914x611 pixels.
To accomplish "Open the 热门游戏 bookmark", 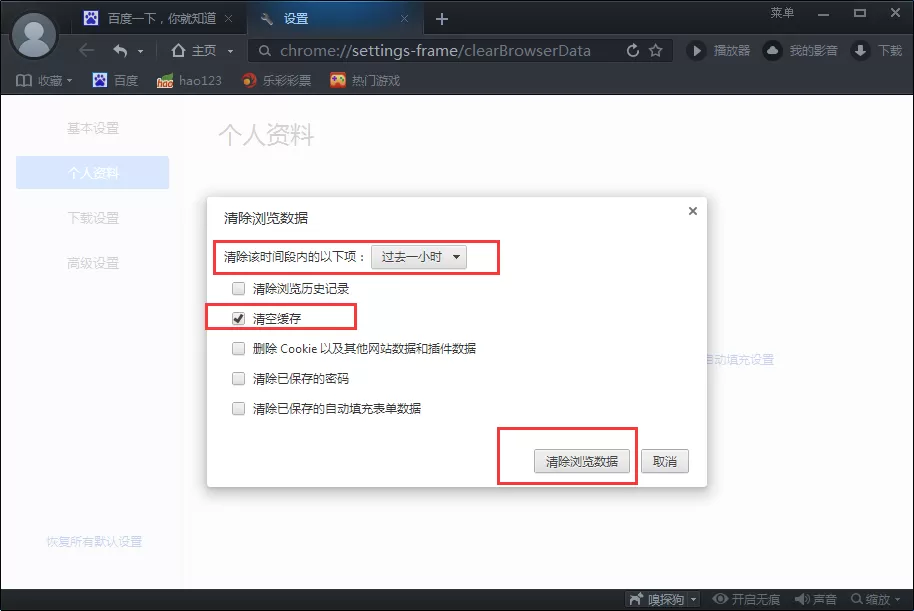I will click(365, 80).
